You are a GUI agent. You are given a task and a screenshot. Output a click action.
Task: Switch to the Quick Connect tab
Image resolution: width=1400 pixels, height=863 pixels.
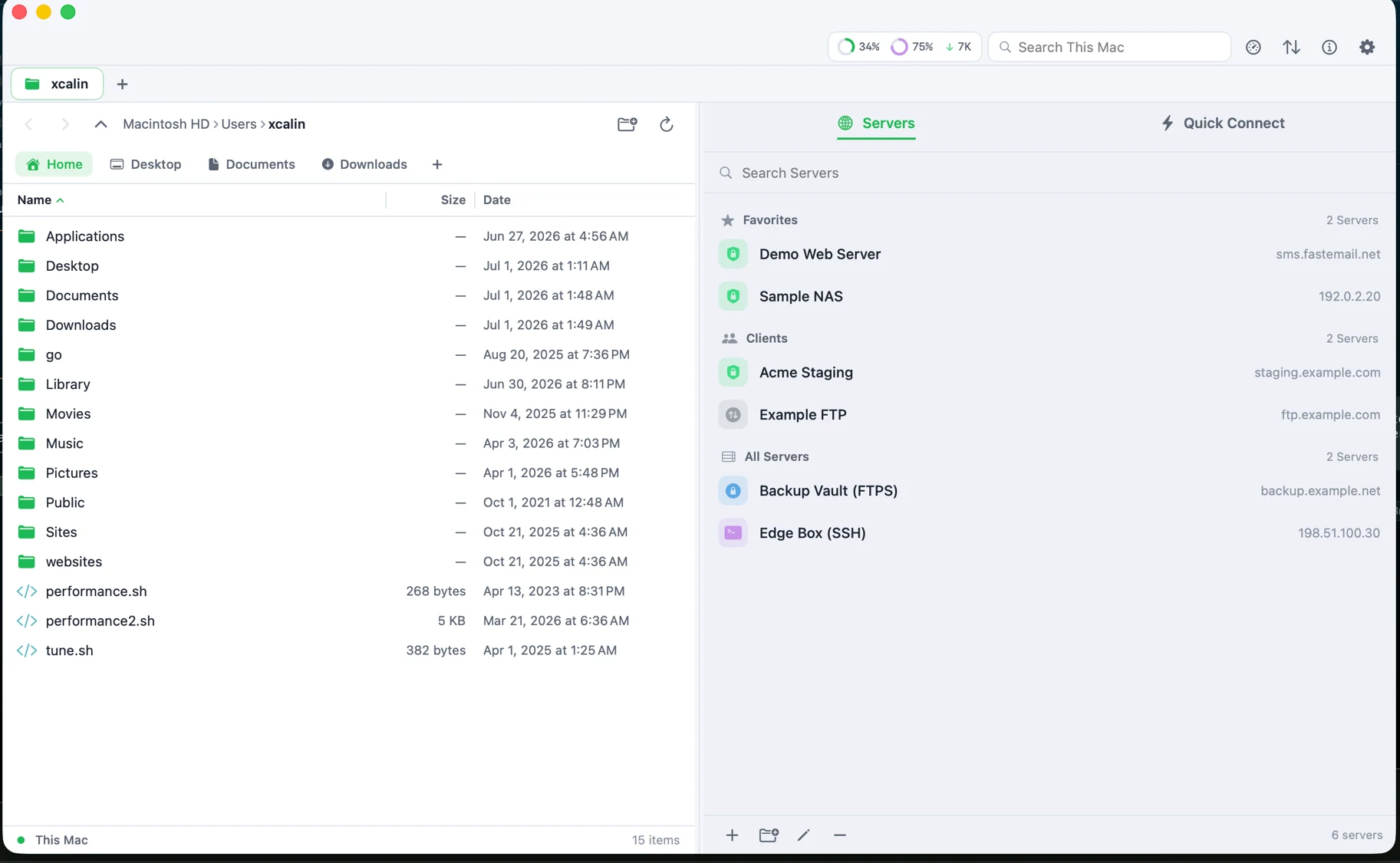pos(1222,123)
